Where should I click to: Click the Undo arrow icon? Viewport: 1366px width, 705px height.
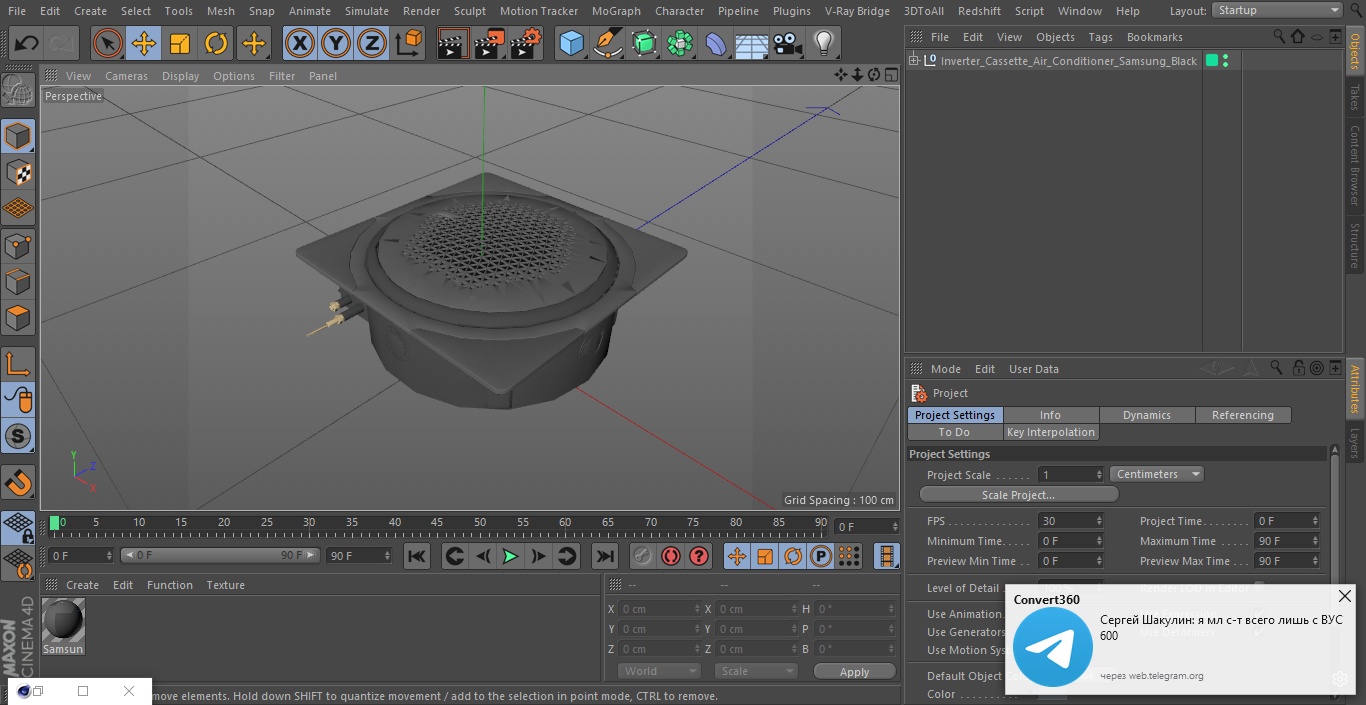(26, 44)
